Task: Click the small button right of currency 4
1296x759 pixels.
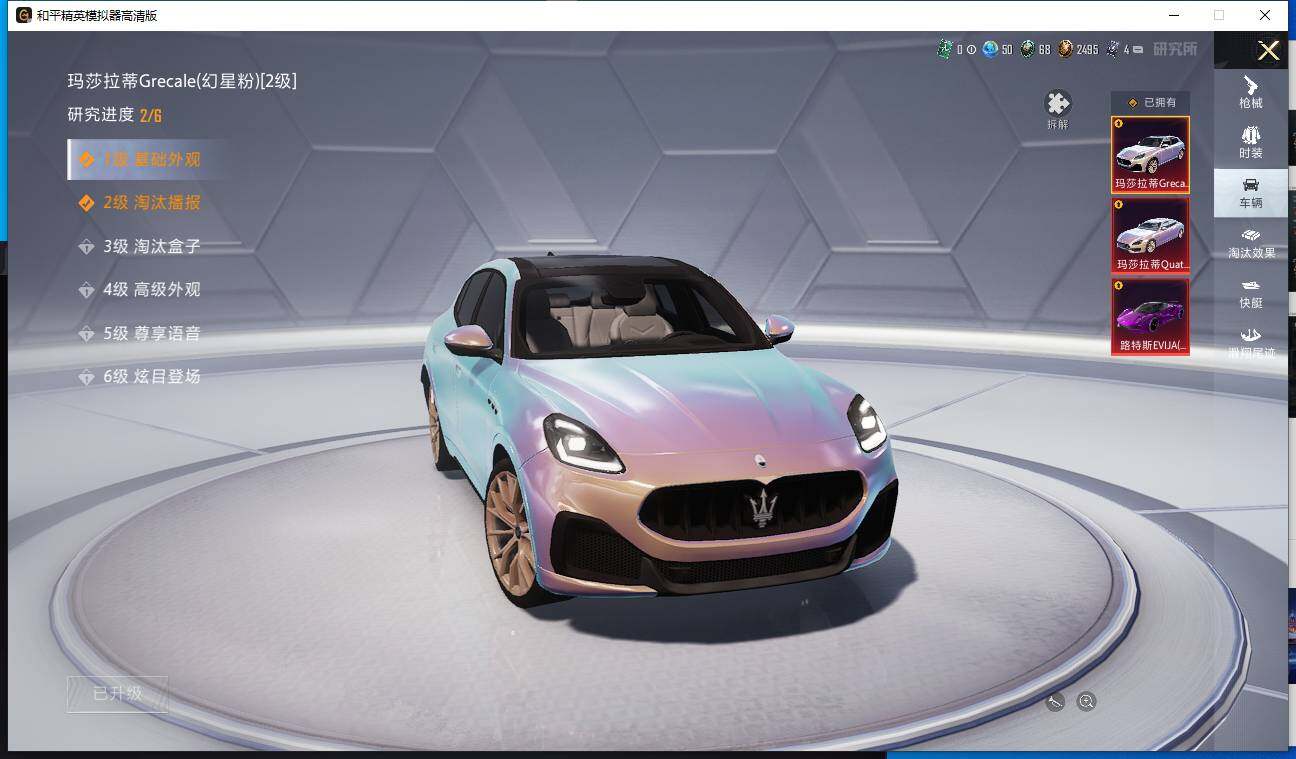Action: click(1138, 49)
